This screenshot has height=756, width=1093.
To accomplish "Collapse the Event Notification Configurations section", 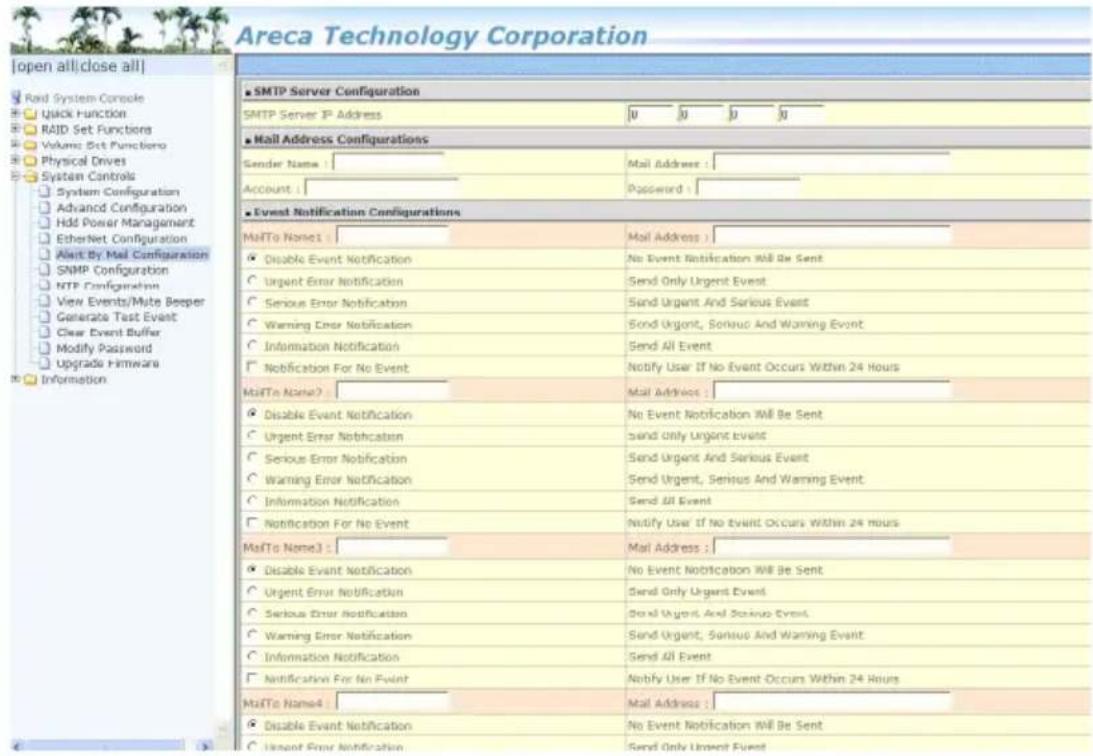I will (248, 213).
